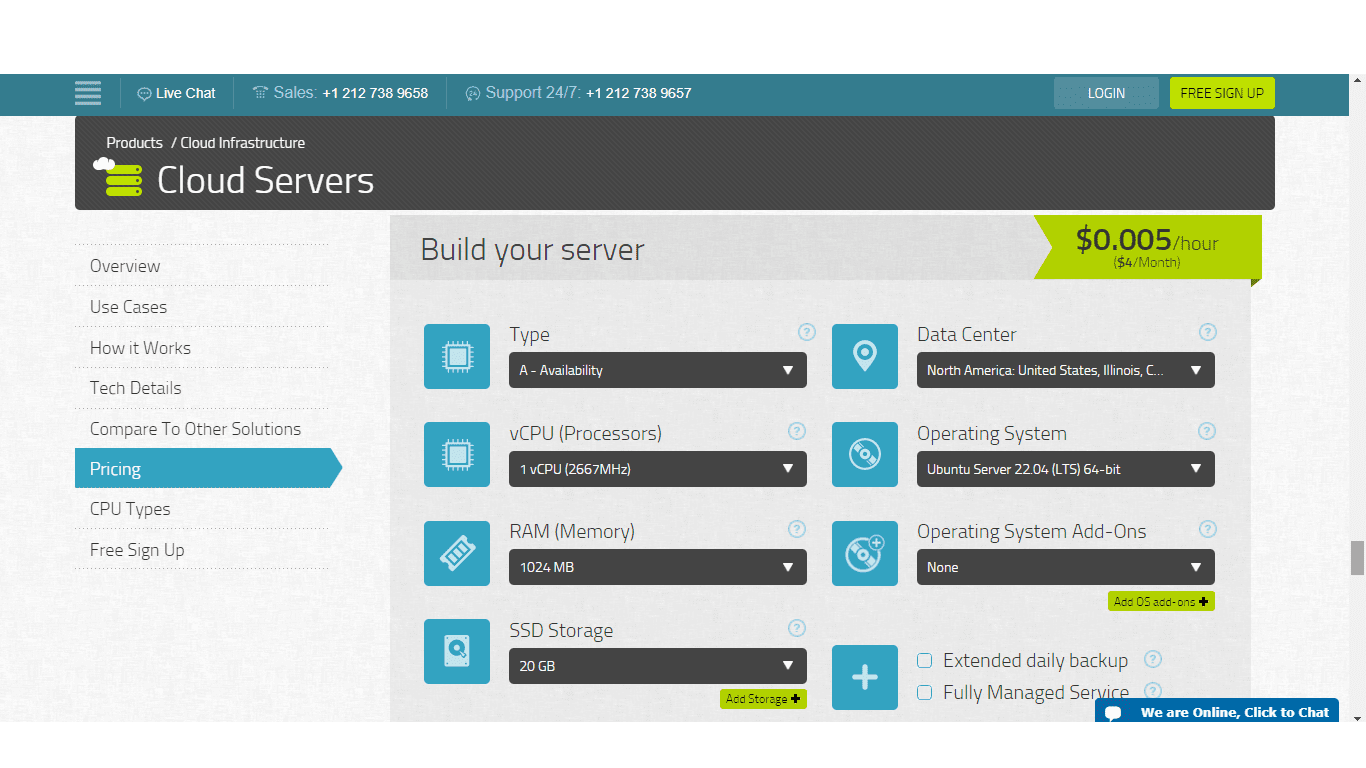Click the Live Chat bubble icon
The height and width of the screenshot is (768, 1366).
144,93
